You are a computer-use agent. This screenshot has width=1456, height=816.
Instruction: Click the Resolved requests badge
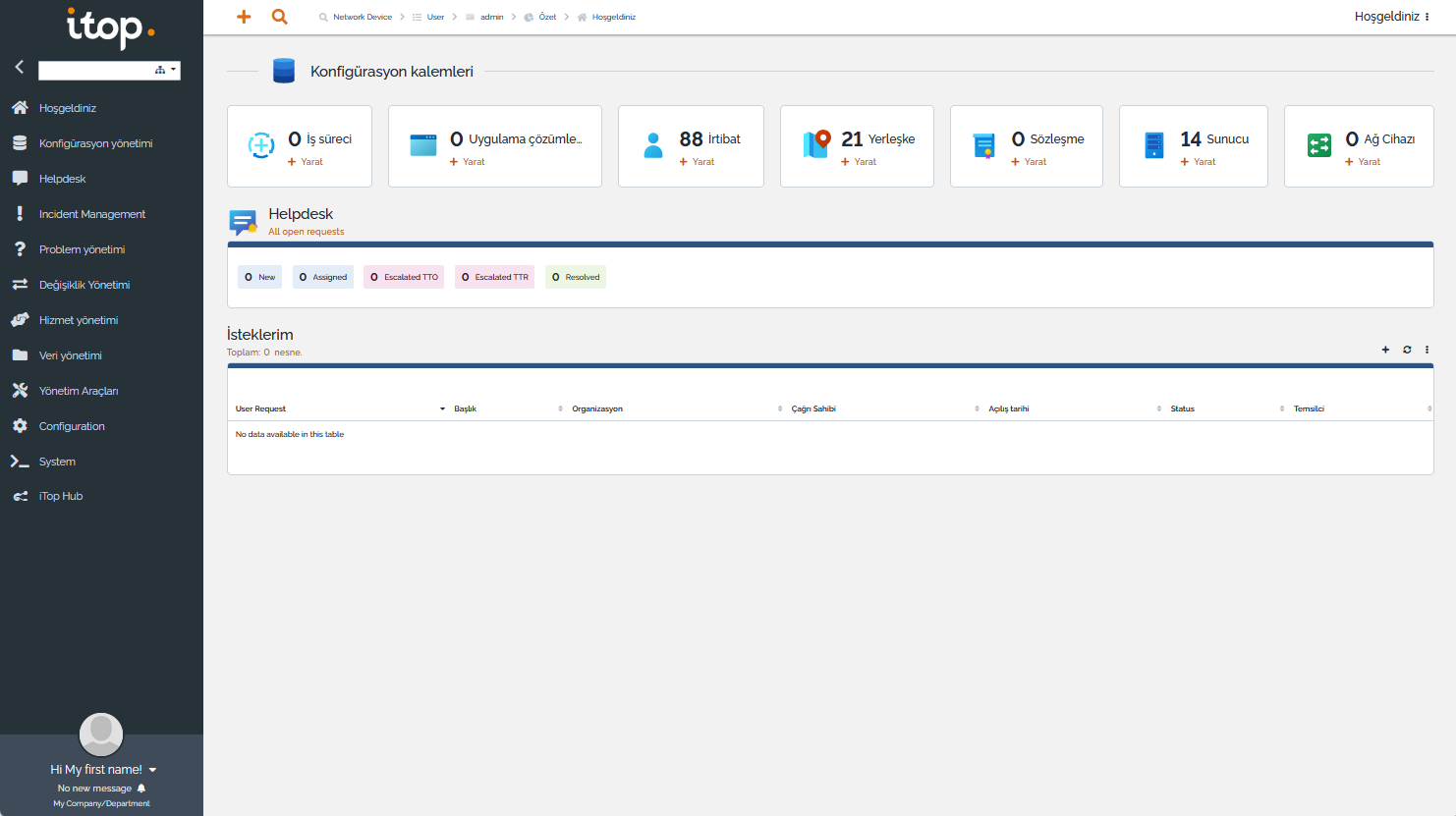(x=576, y=277)
